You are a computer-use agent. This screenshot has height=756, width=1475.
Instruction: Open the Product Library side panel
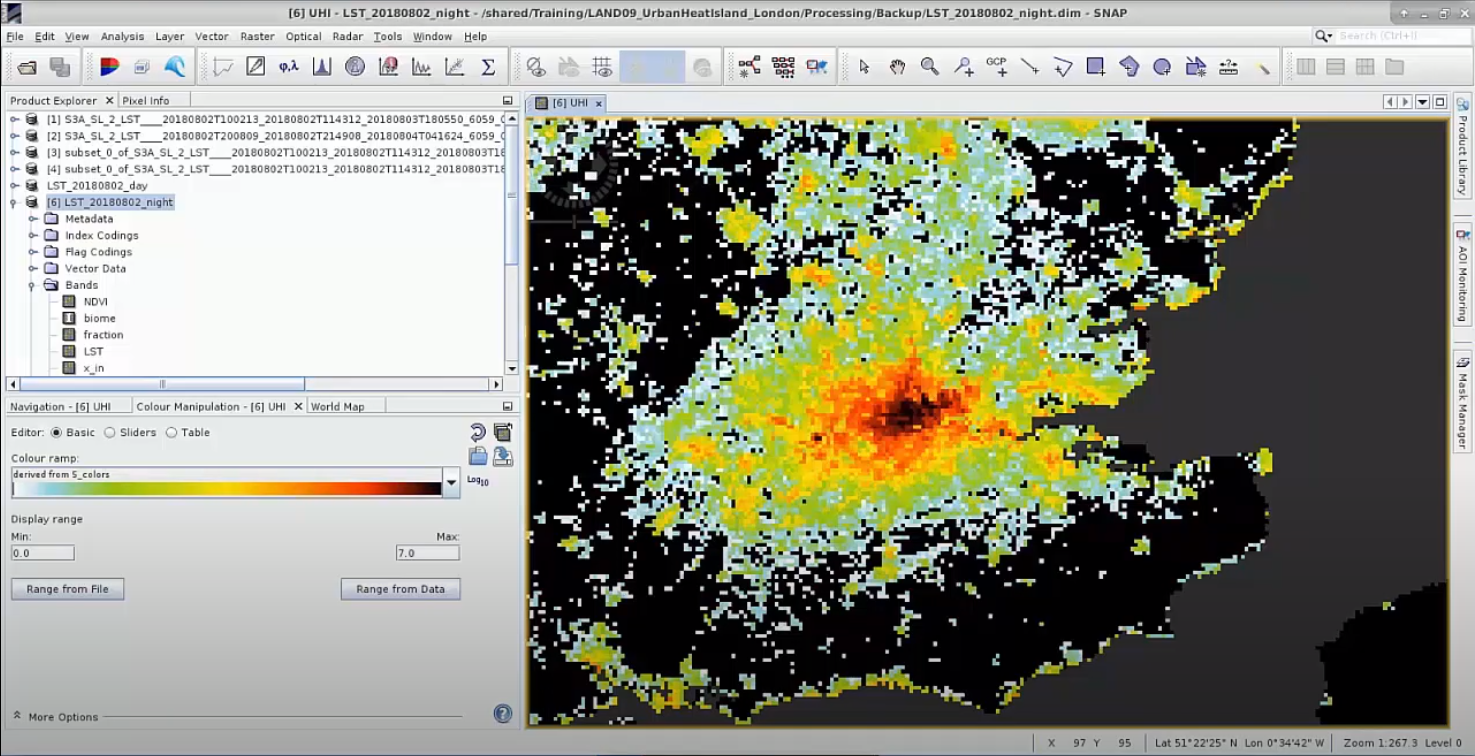[x=1462, y=146]
